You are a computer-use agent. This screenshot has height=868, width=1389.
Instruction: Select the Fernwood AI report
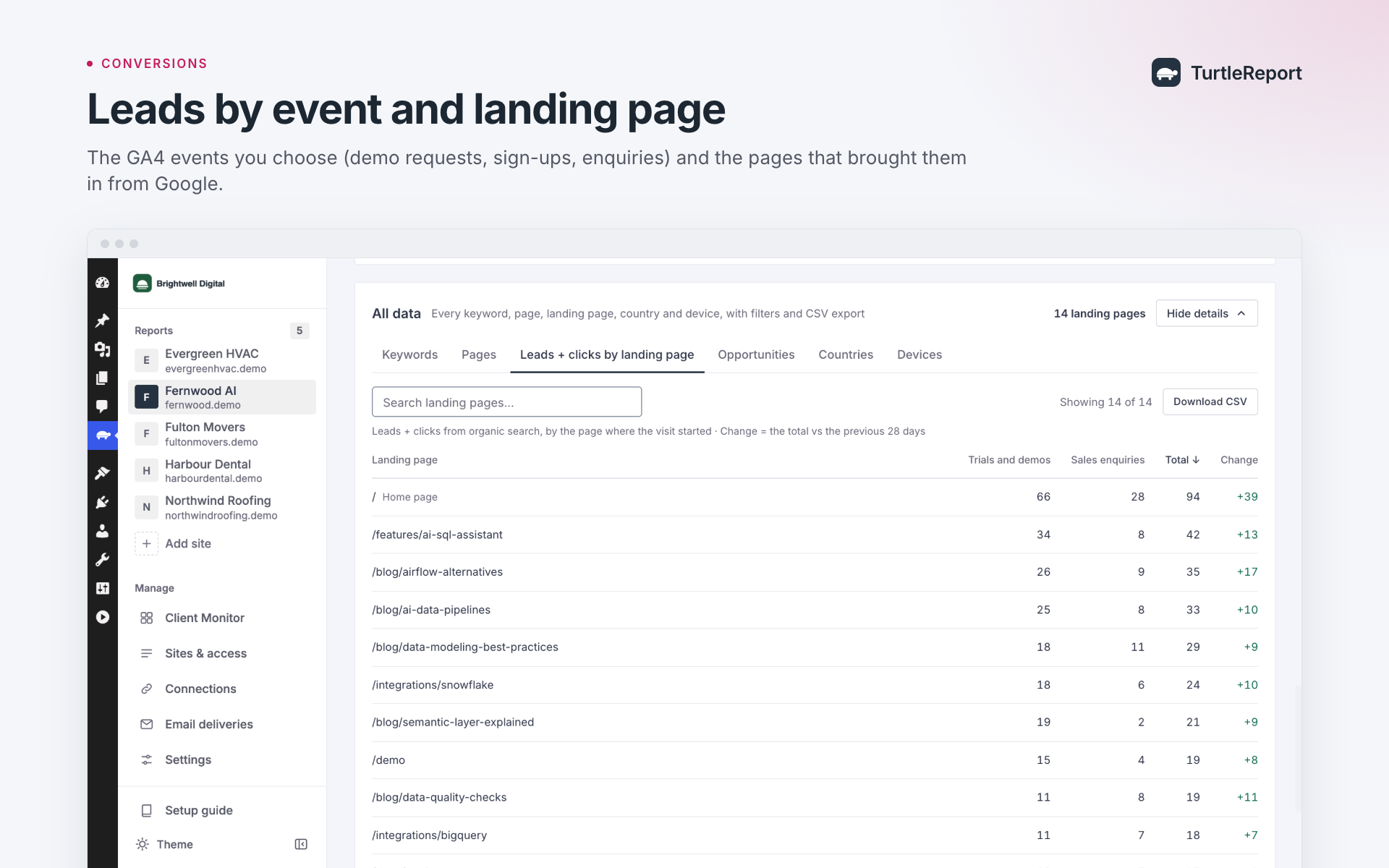click(x=222, y=397)
